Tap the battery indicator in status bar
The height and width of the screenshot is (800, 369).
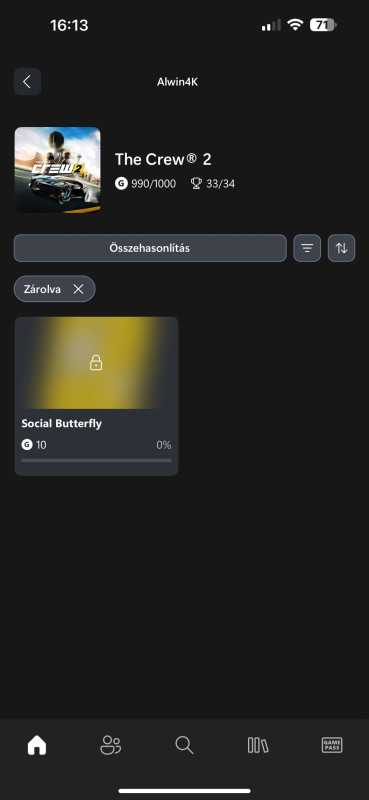(x=323, y=25)
